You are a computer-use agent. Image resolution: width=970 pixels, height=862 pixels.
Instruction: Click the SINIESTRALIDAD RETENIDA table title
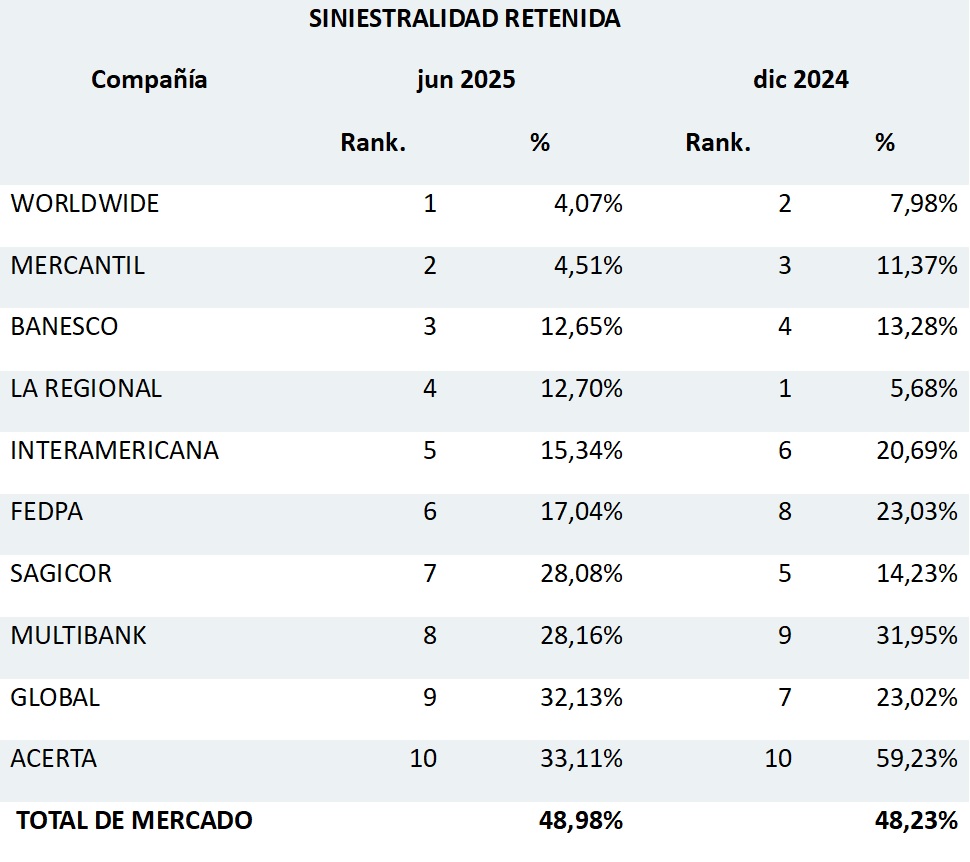pos(464,19)
